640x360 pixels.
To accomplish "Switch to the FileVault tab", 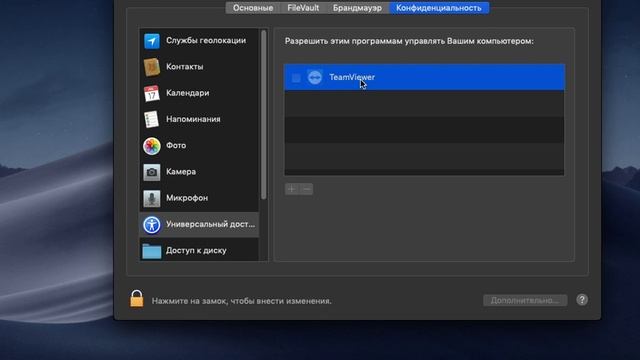I will [303, 8].
